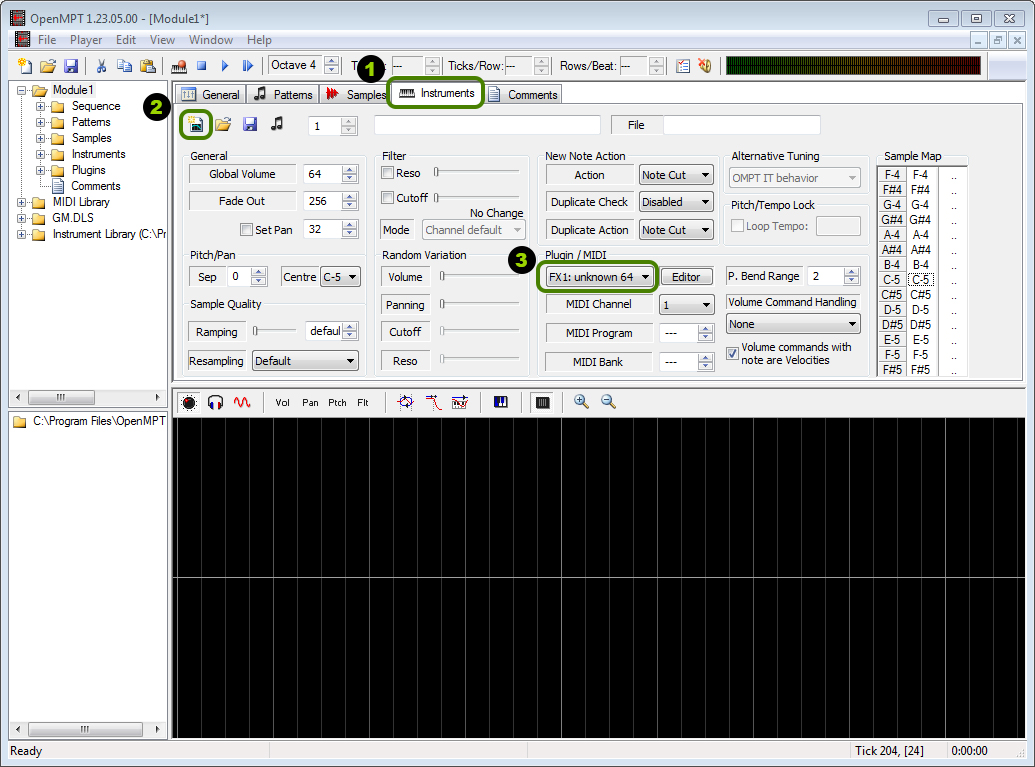Enable the Set Pan checkbox
The width and height of the screenshot is (1035, 767).
[x=246, y=230]
